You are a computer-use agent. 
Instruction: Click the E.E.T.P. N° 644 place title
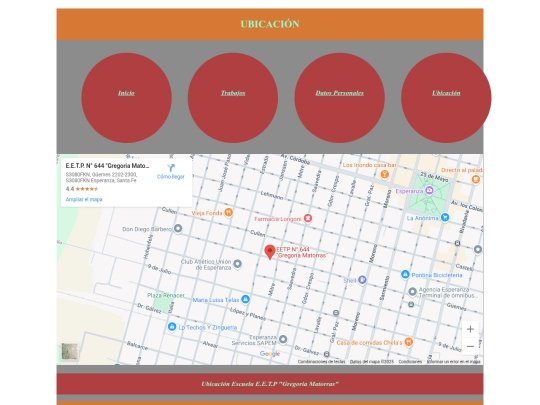pyautogui.click(x=107, y=166)
